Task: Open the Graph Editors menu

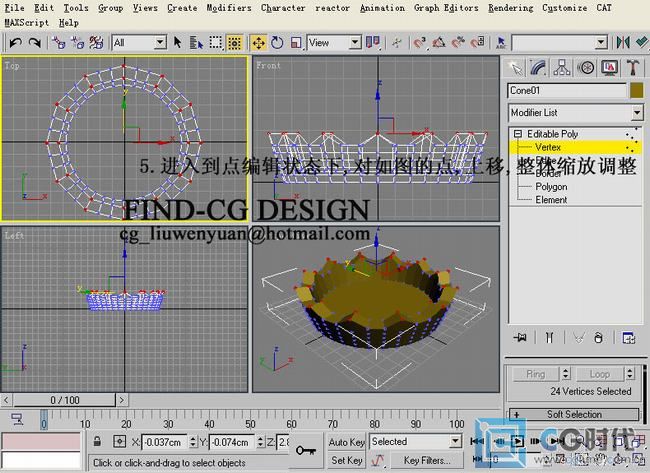Action: 446,8
